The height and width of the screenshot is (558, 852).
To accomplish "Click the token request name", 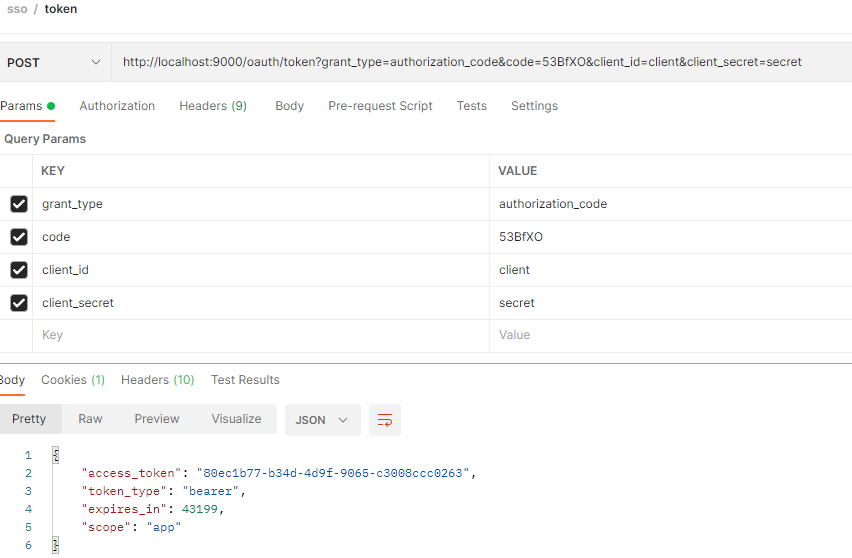I will point(61,9).
